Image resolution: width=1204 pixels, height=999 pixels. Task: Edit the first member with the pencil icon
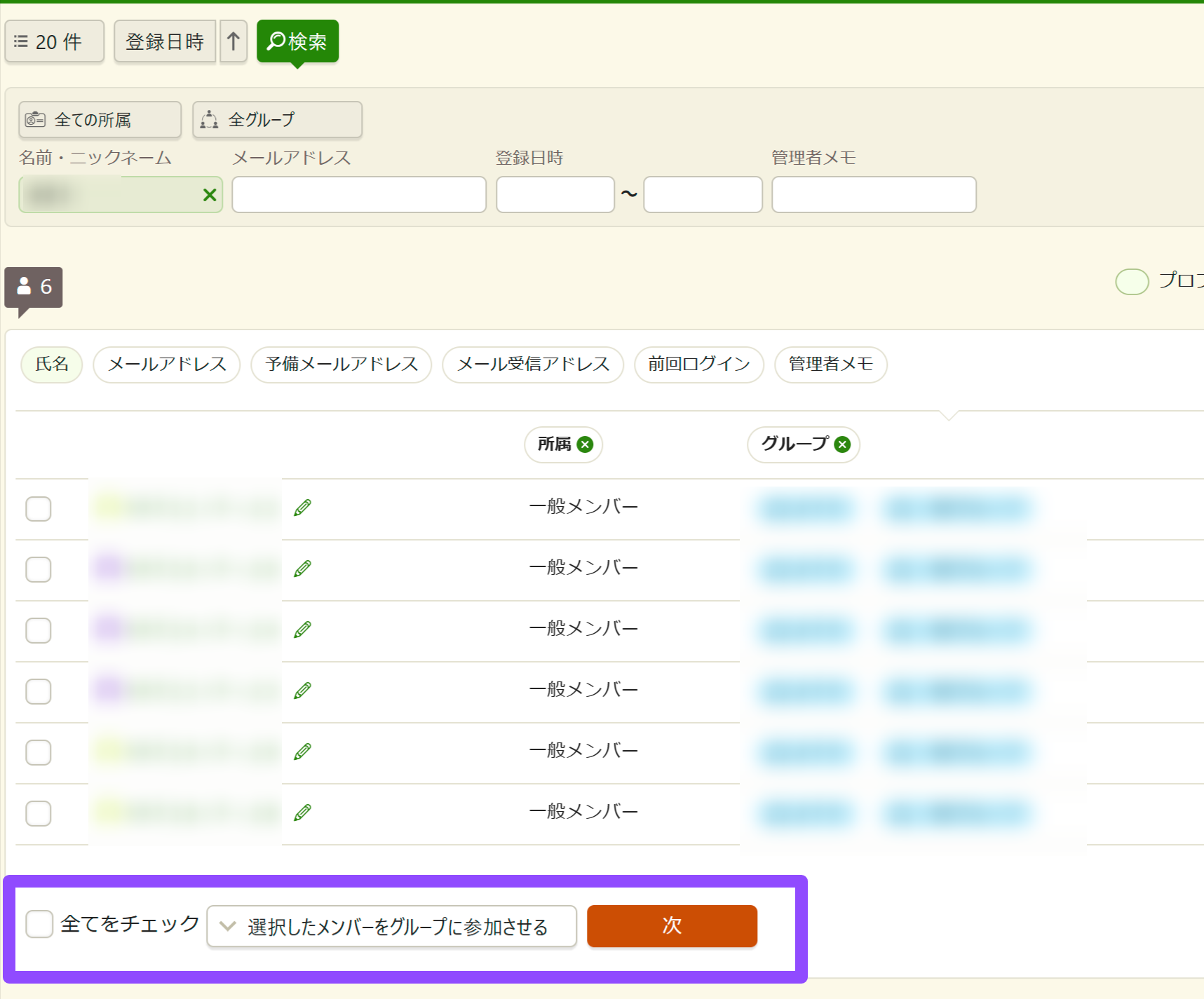pos(302,508)
